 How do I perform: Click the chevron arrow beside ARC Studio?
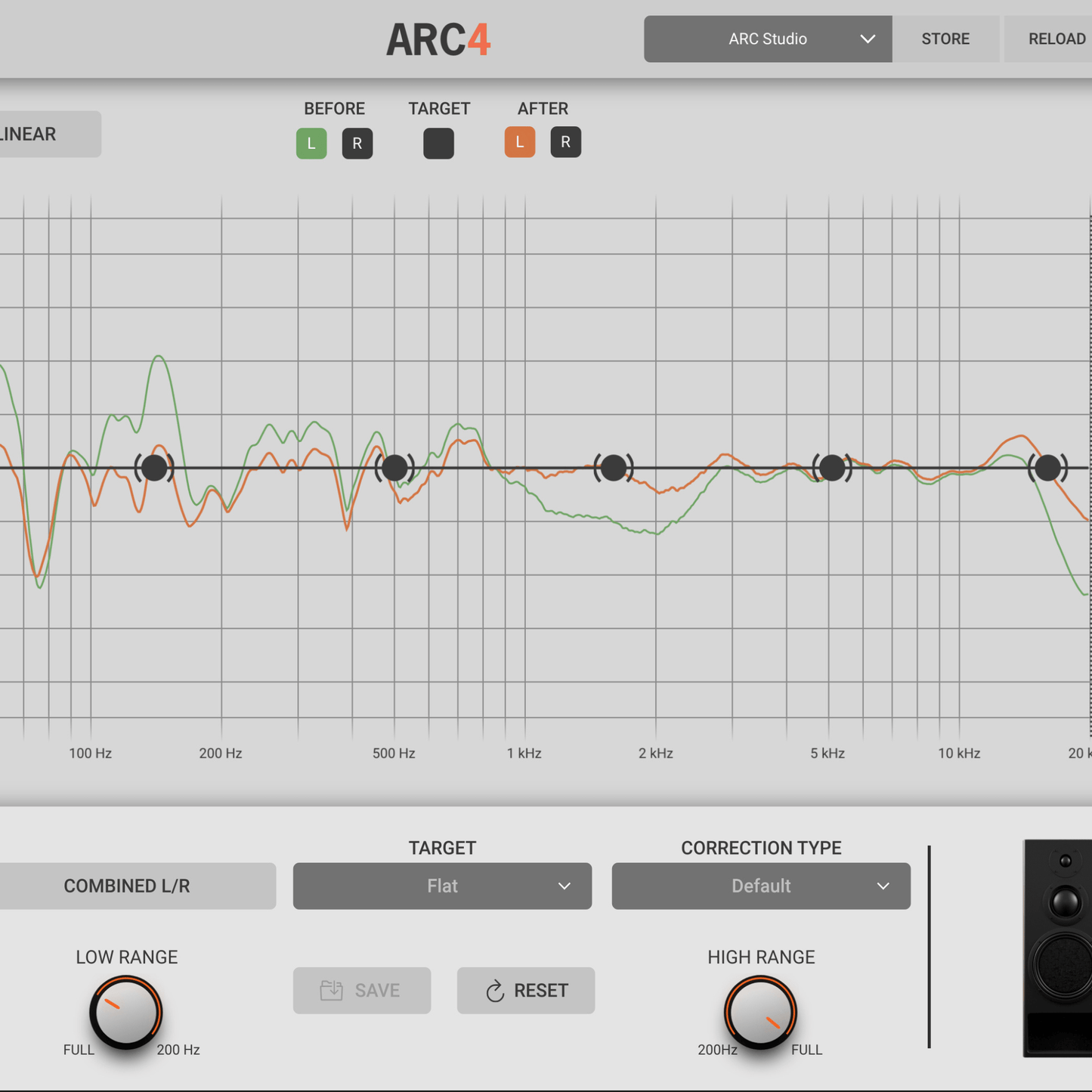click(868, 39)
